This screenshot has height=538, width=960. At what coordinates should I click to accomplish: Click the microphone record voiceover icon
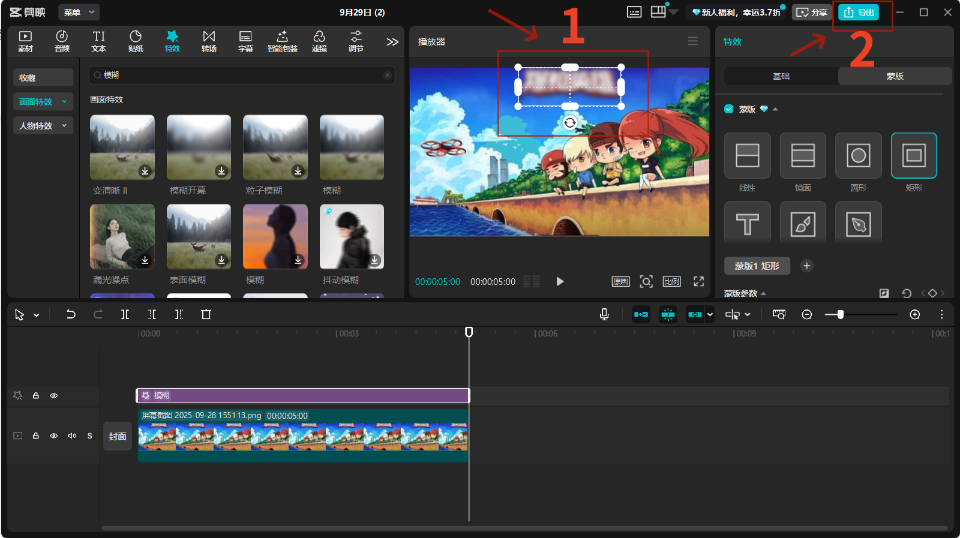pos(604,314)
